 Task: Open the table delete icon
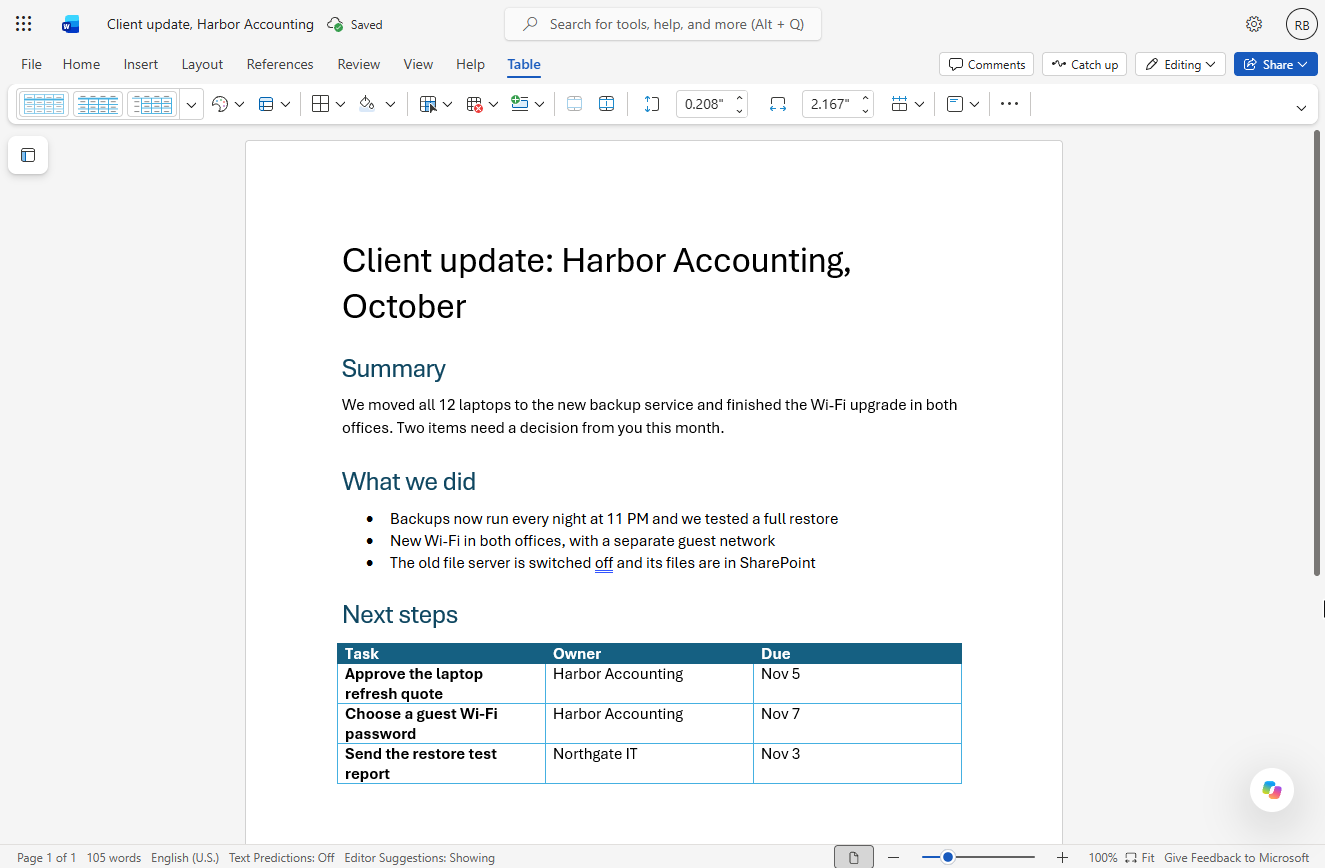click(474, 104)
